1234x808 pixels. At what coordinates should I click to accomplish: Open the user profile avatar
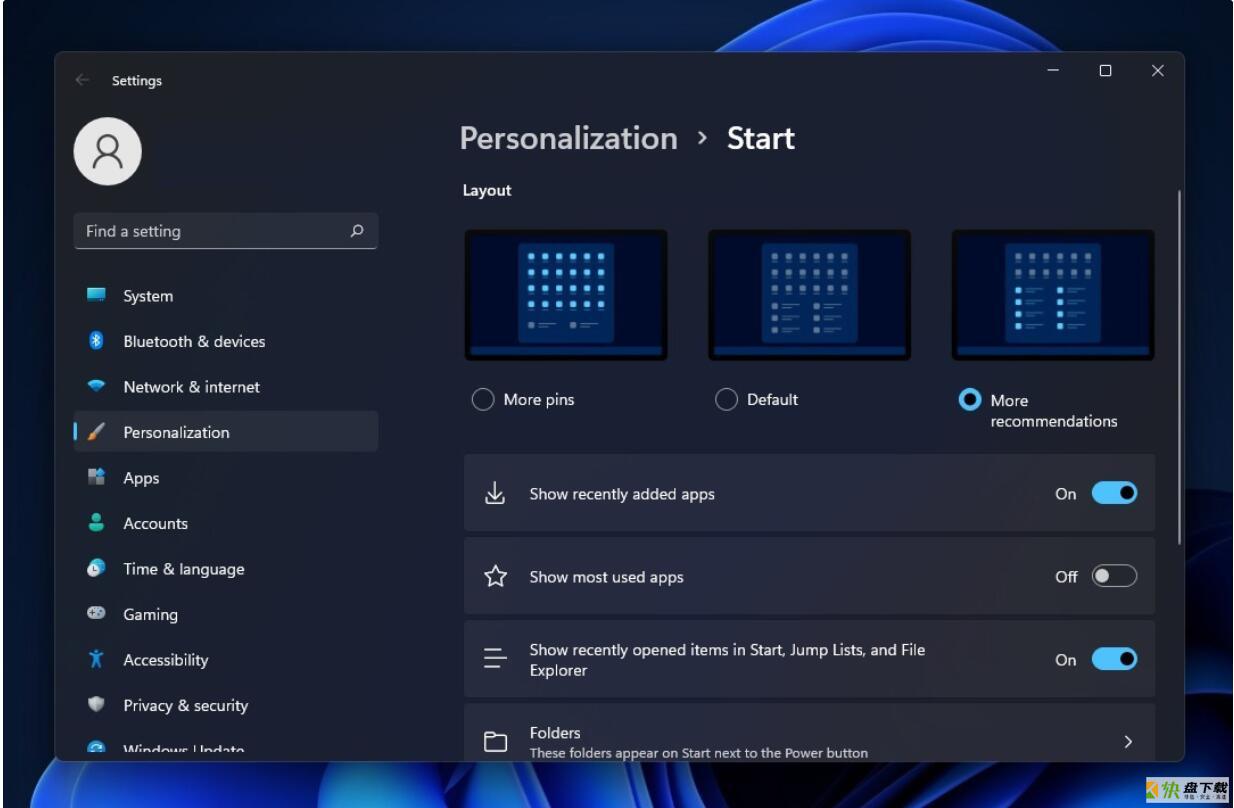108,151
